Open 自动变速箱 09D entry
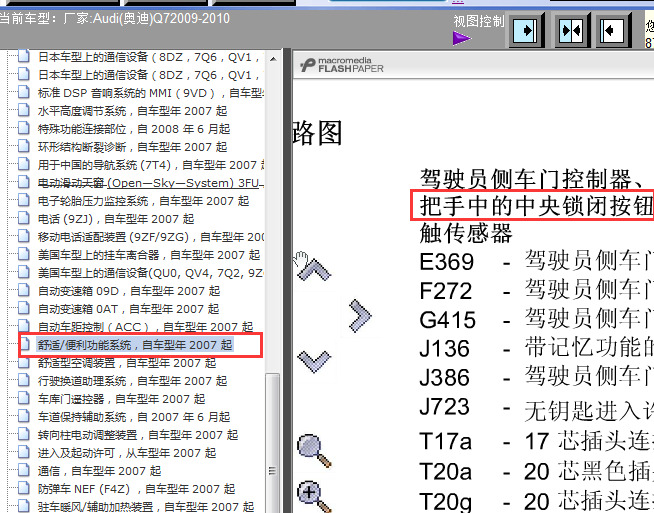 point(129,291)
